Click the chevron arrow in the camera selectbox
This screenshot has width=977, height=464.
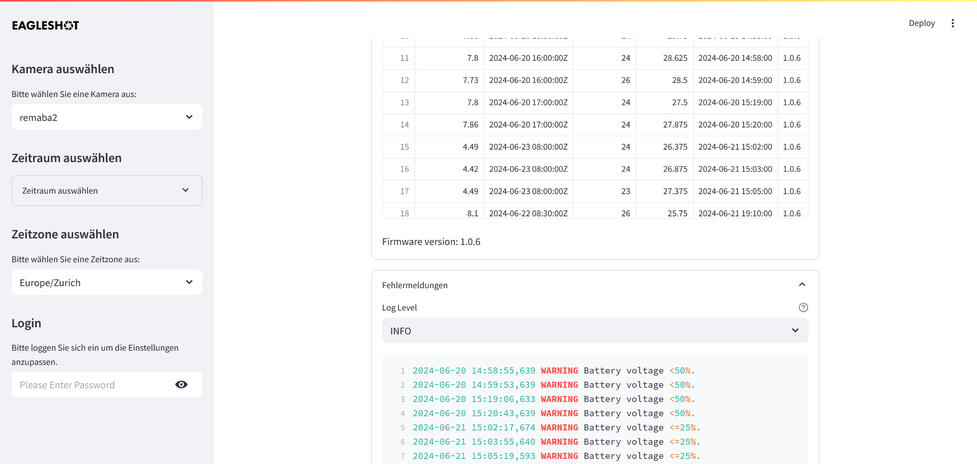tap(189, 117)
